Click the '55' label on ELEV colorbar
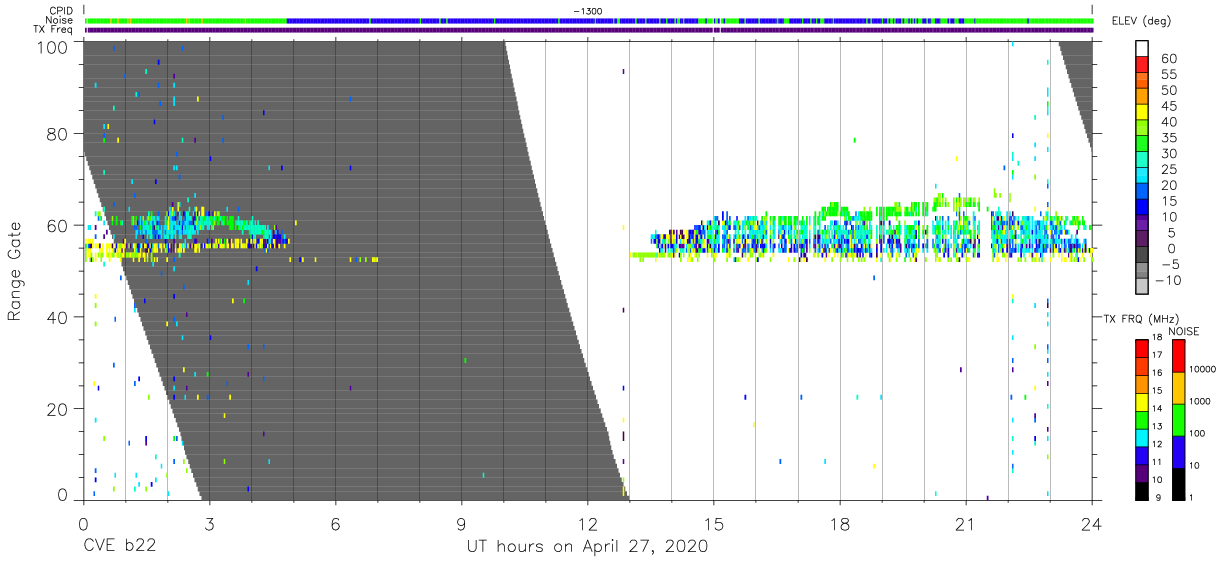This screenshot has width=1228, height=567. 1168,74
